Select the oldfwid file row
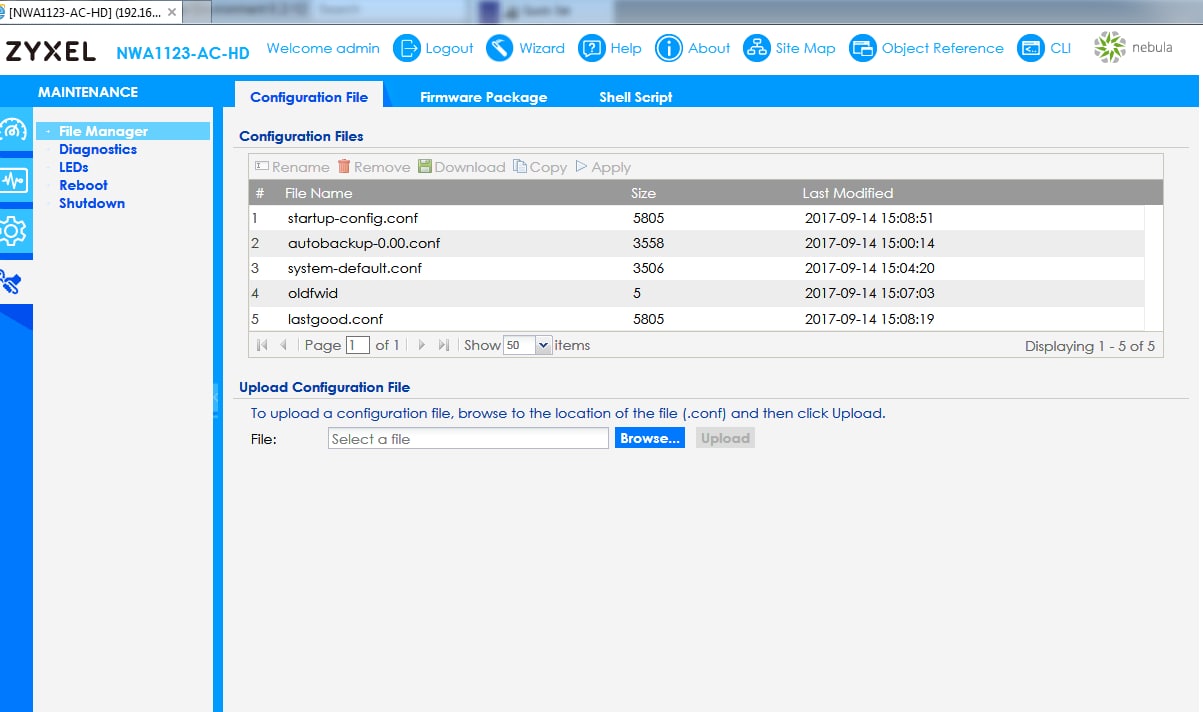This screenshot has width=1203, height=712. (696, 293)
